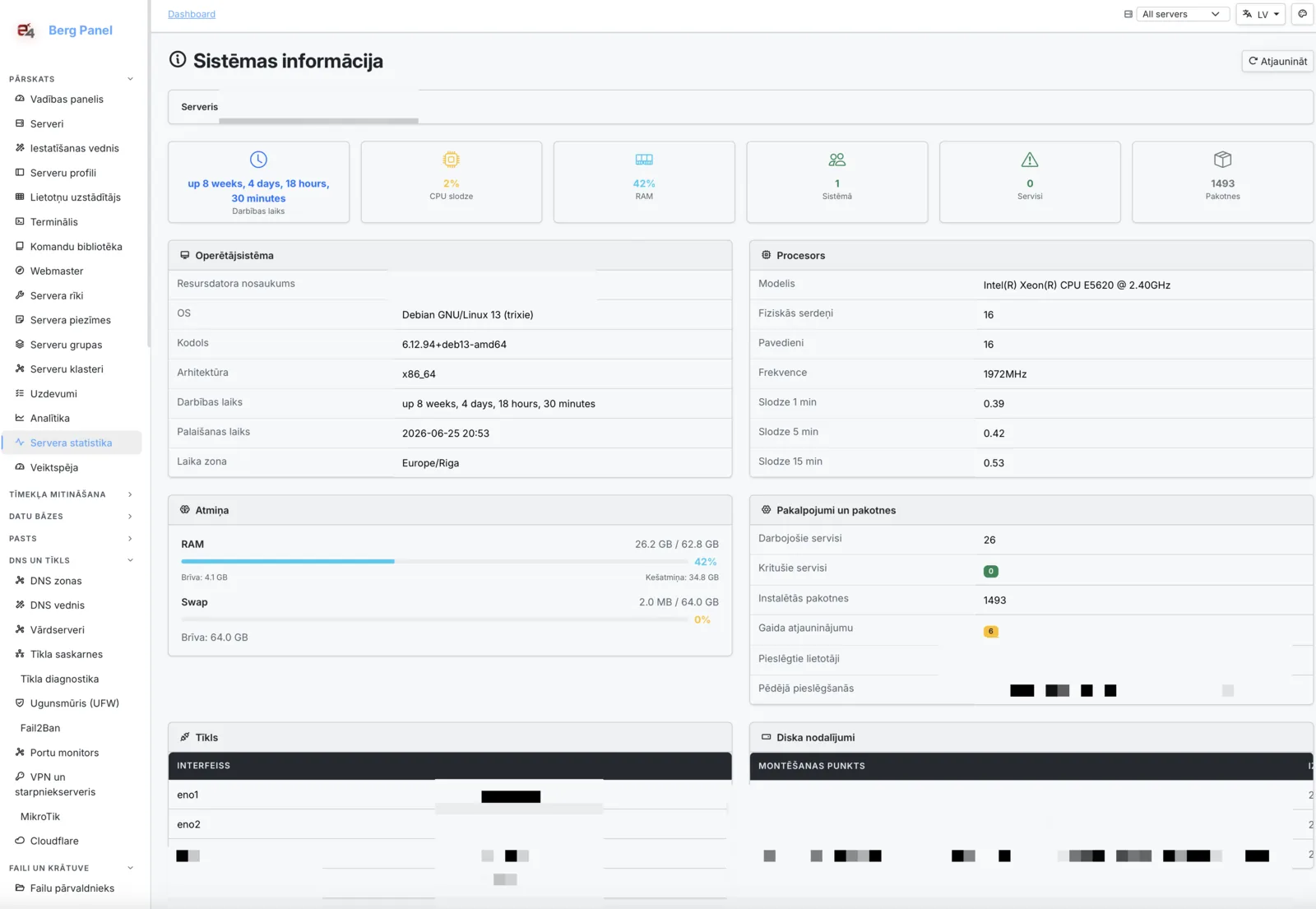Click the pending updates badge 6
The width and height of the screenshot is (1316, 909).
click(x=990, y=632)
